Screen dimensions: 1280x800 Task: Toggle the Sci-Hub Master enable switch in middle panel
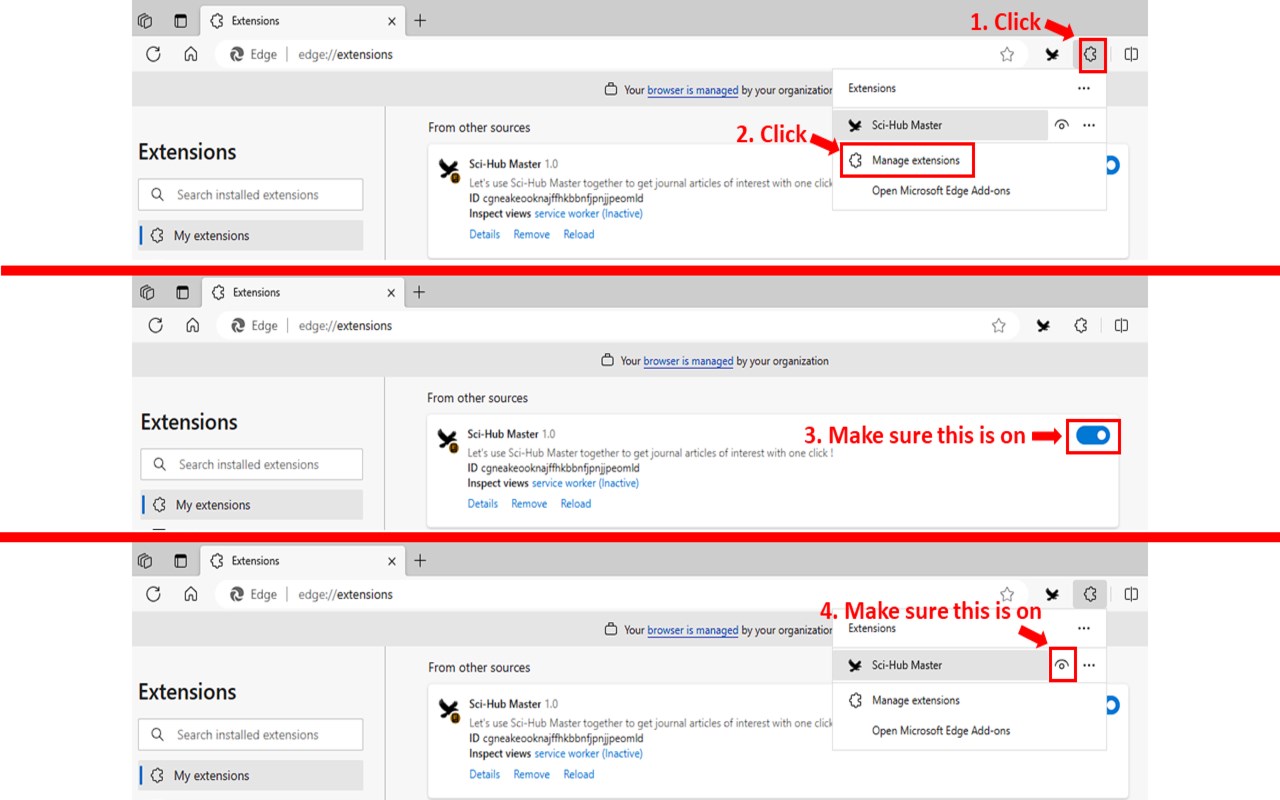[1093, 436]
